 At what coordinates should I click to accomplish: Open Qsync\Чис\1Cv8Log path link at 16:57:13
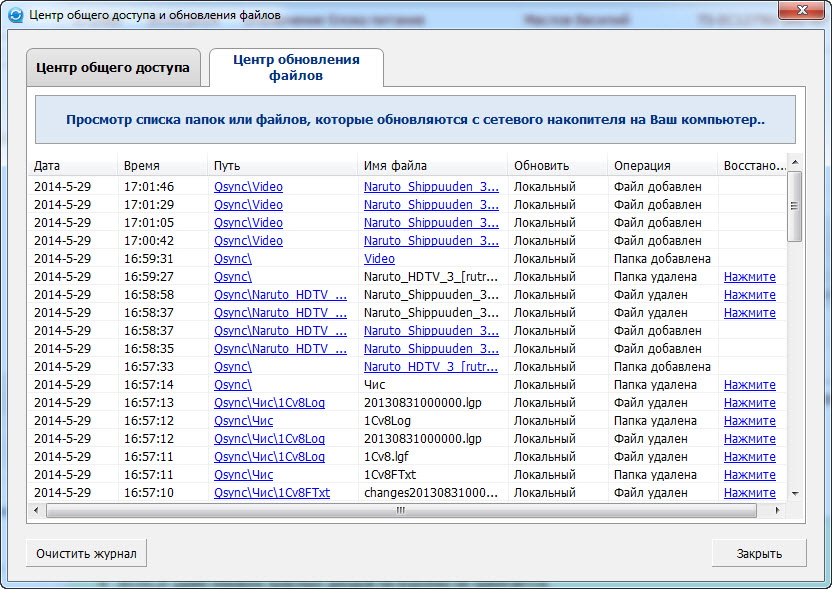pyautogui.click(x=270, y=403)
